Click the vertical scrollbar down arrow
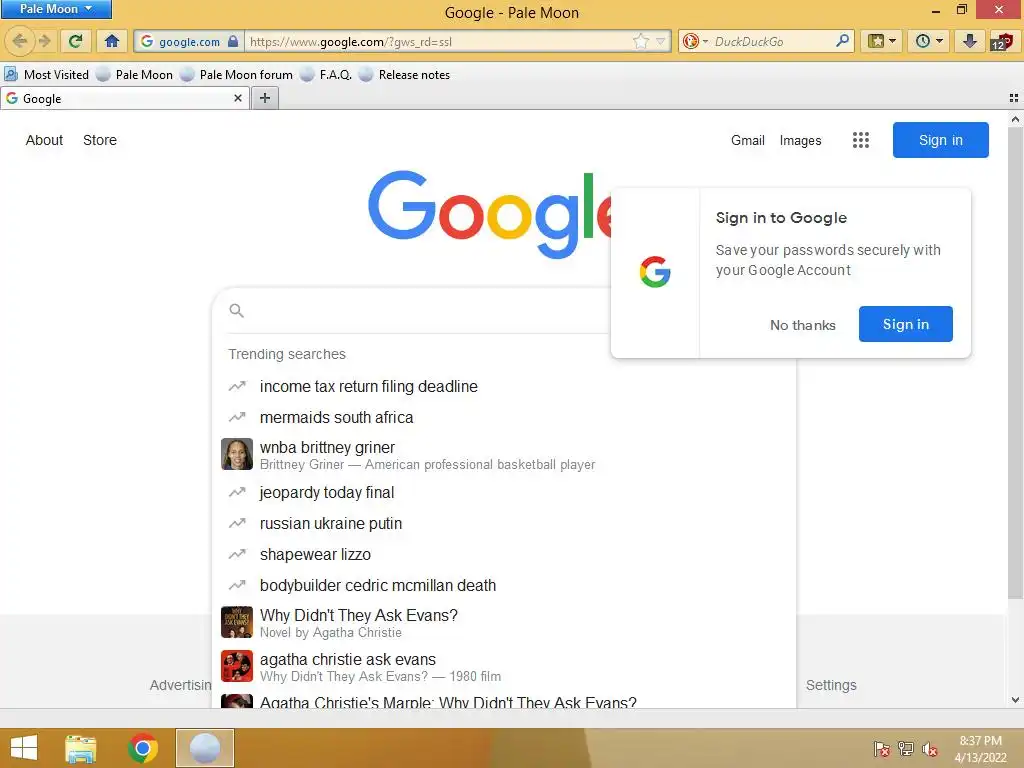 pyautogui.click(x=1015, y=699)
